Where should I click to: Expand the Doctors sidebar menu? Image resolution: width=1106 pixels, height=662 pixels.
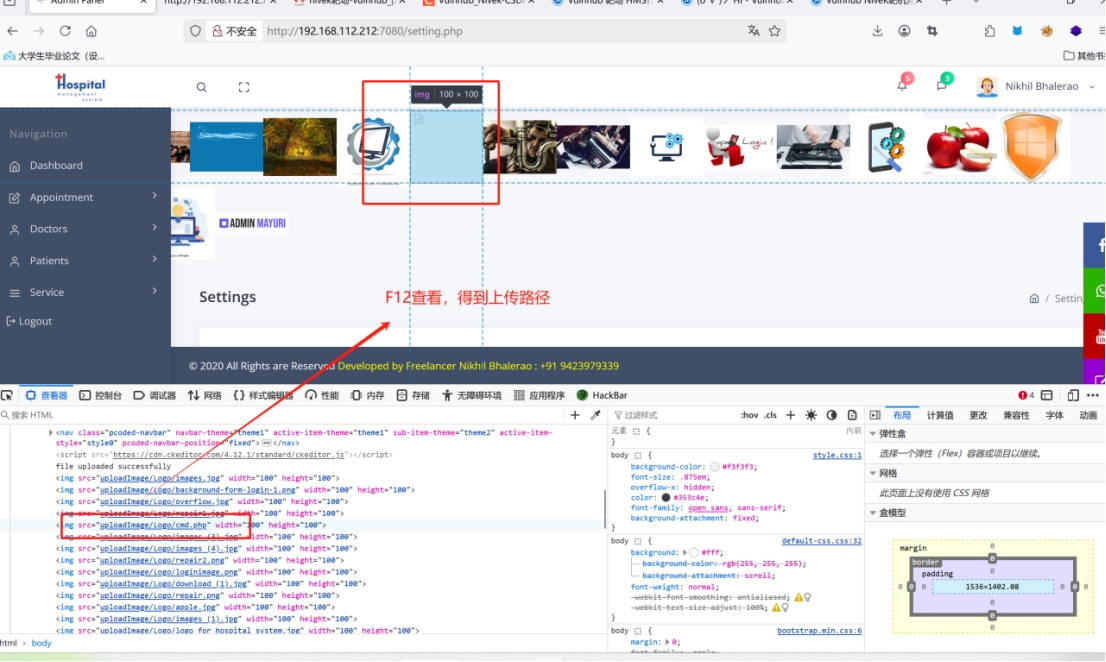point(85,229)
